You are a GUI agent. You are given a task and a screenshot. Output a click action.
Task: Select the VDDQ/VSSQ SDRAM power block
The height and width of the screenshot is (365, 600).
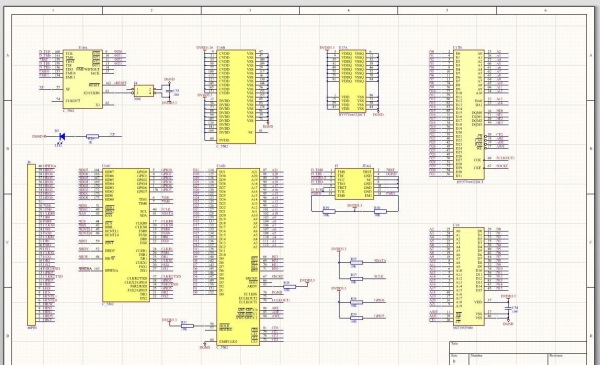[353, 81]
